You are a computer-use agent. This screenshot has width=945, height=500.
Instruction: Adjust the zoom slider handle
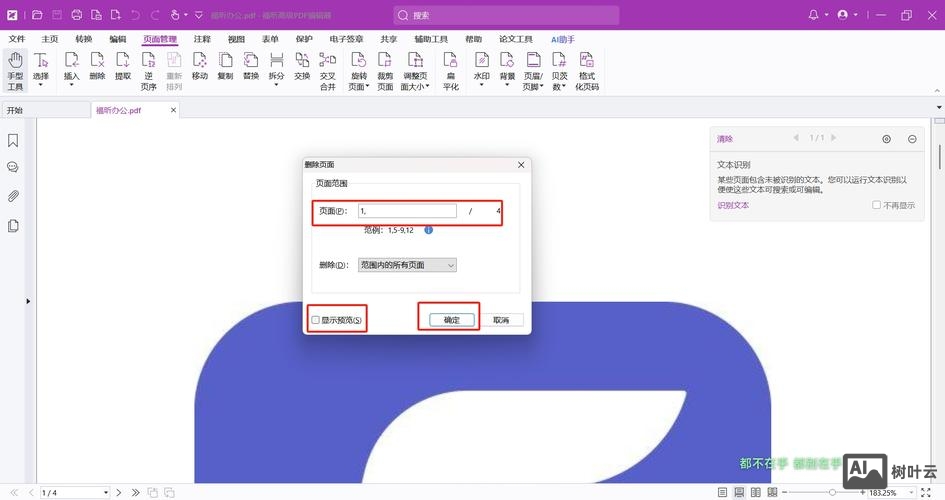click(x=832, y=493)
